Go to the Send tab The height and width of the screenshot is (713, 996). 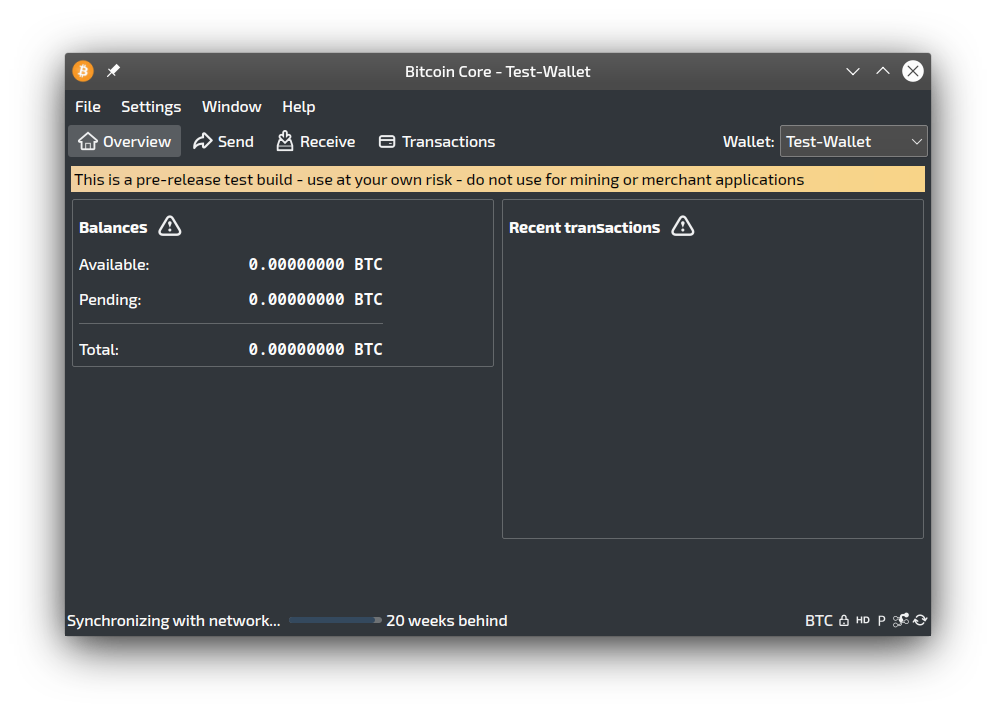[x=223, y=141]
